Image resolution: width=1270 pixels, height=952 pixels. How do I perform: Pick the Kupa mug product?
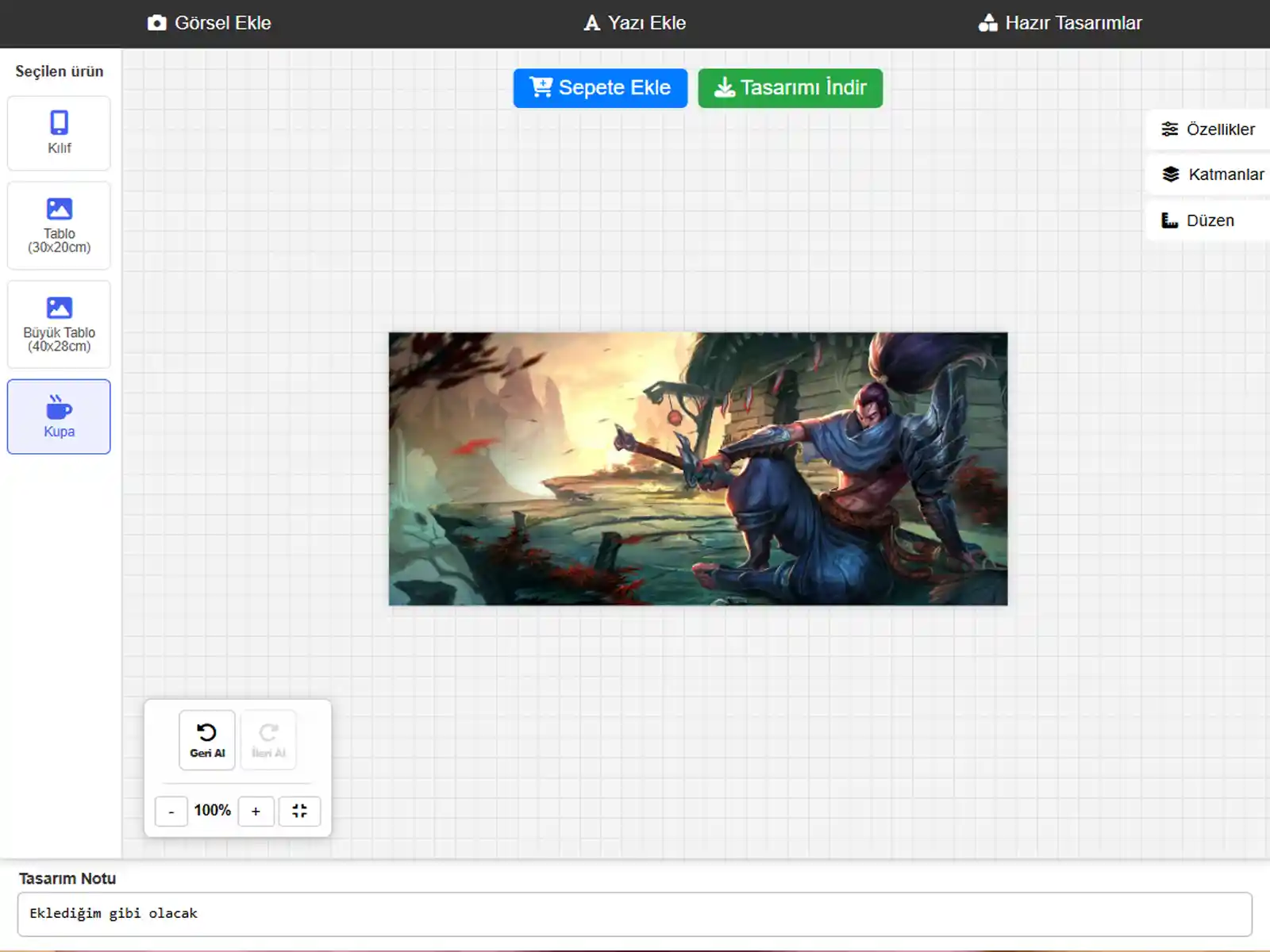(x=59, y=416)
